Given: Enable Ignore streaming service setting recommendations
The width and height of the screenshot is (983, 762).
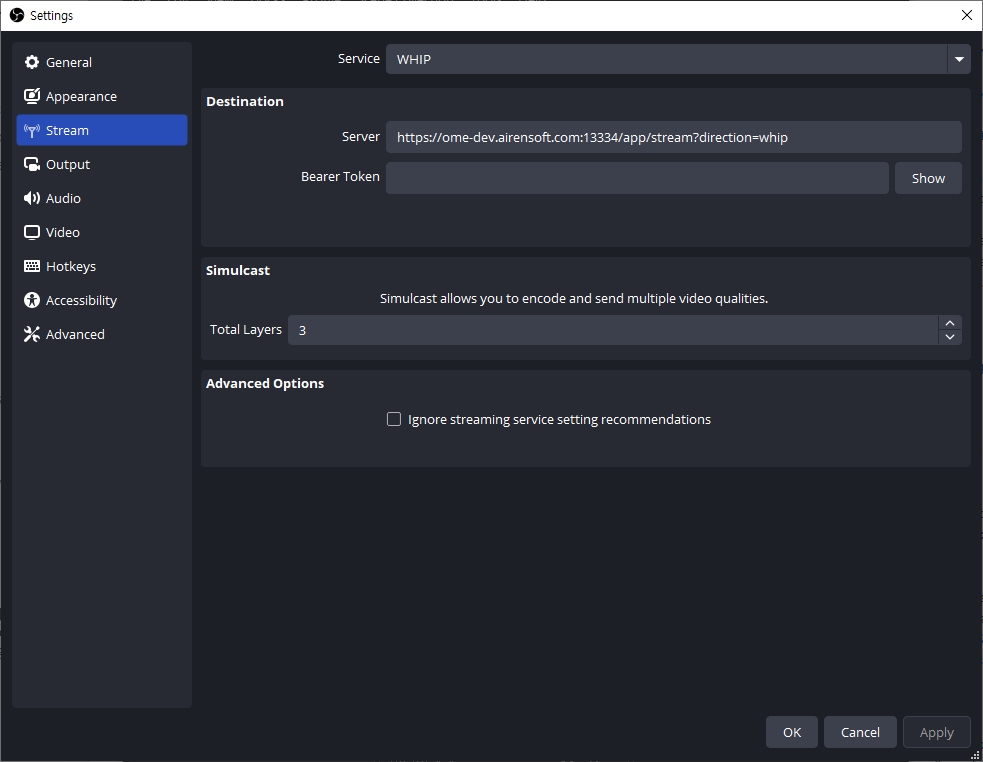Looking at the screenshot, I should coord(394,419).
